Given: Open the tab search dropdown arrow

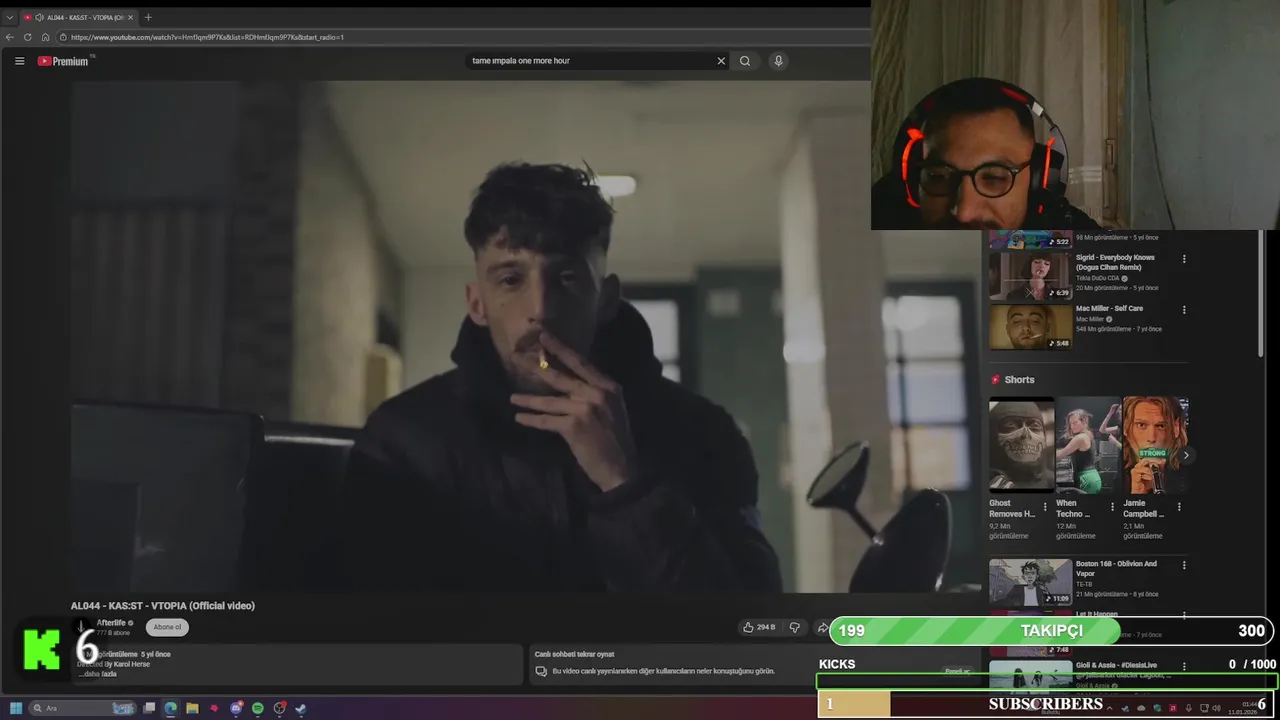Looking at the screenshot, I should pyautogui.click(x=9, y=17).
